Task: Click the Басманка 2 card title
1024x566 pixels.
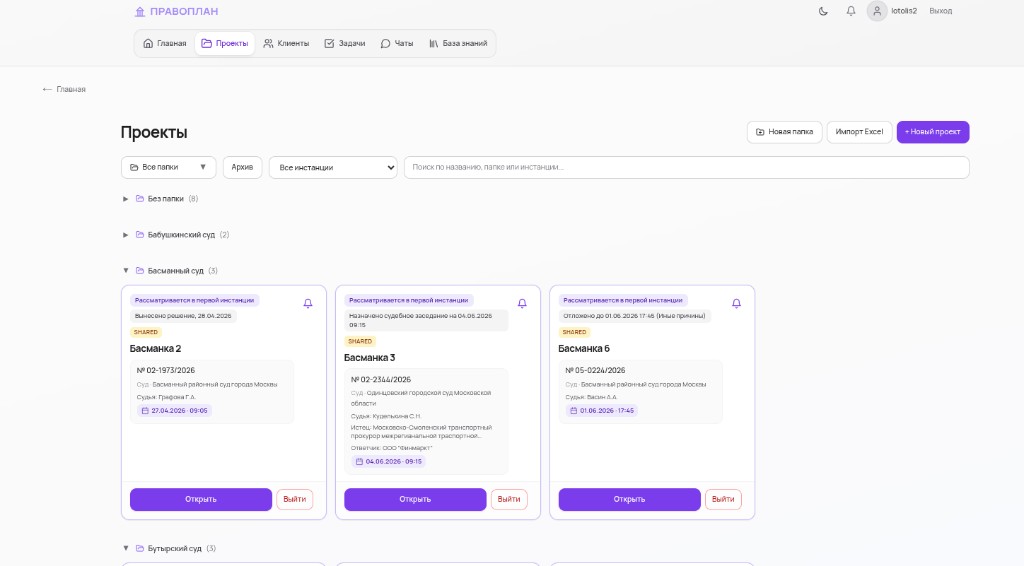Action: 155,349
